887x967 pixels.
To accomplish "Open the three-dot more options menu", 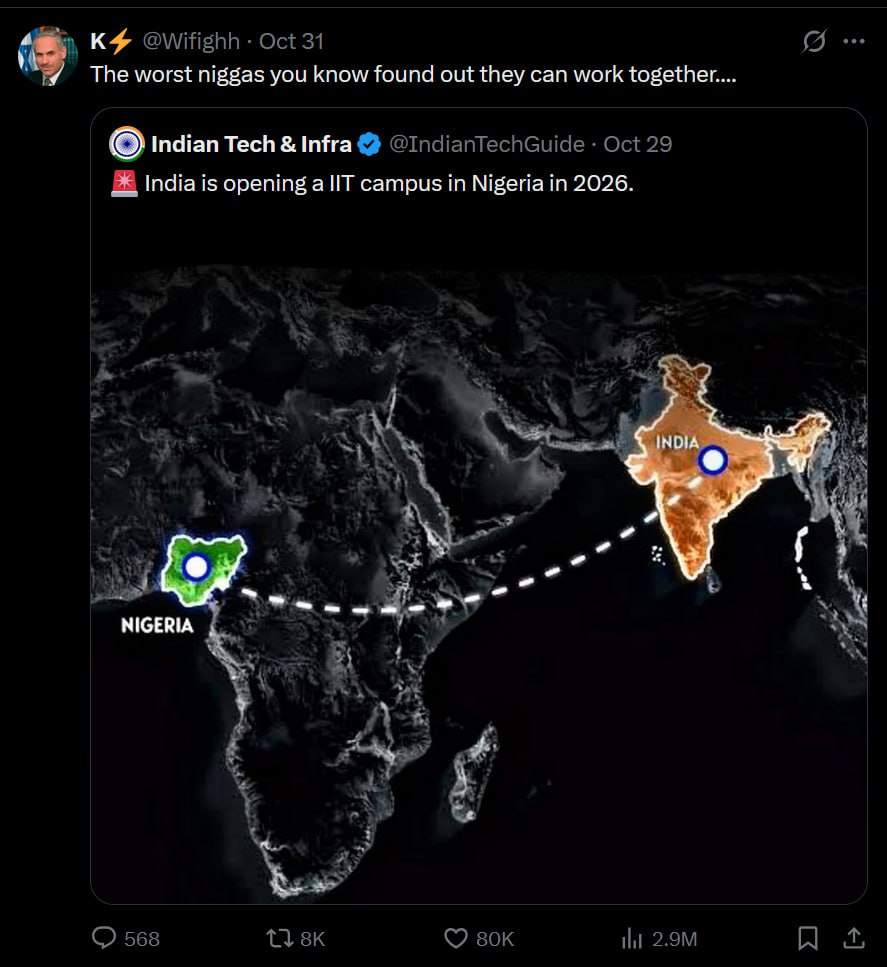I will pos(853,42).
